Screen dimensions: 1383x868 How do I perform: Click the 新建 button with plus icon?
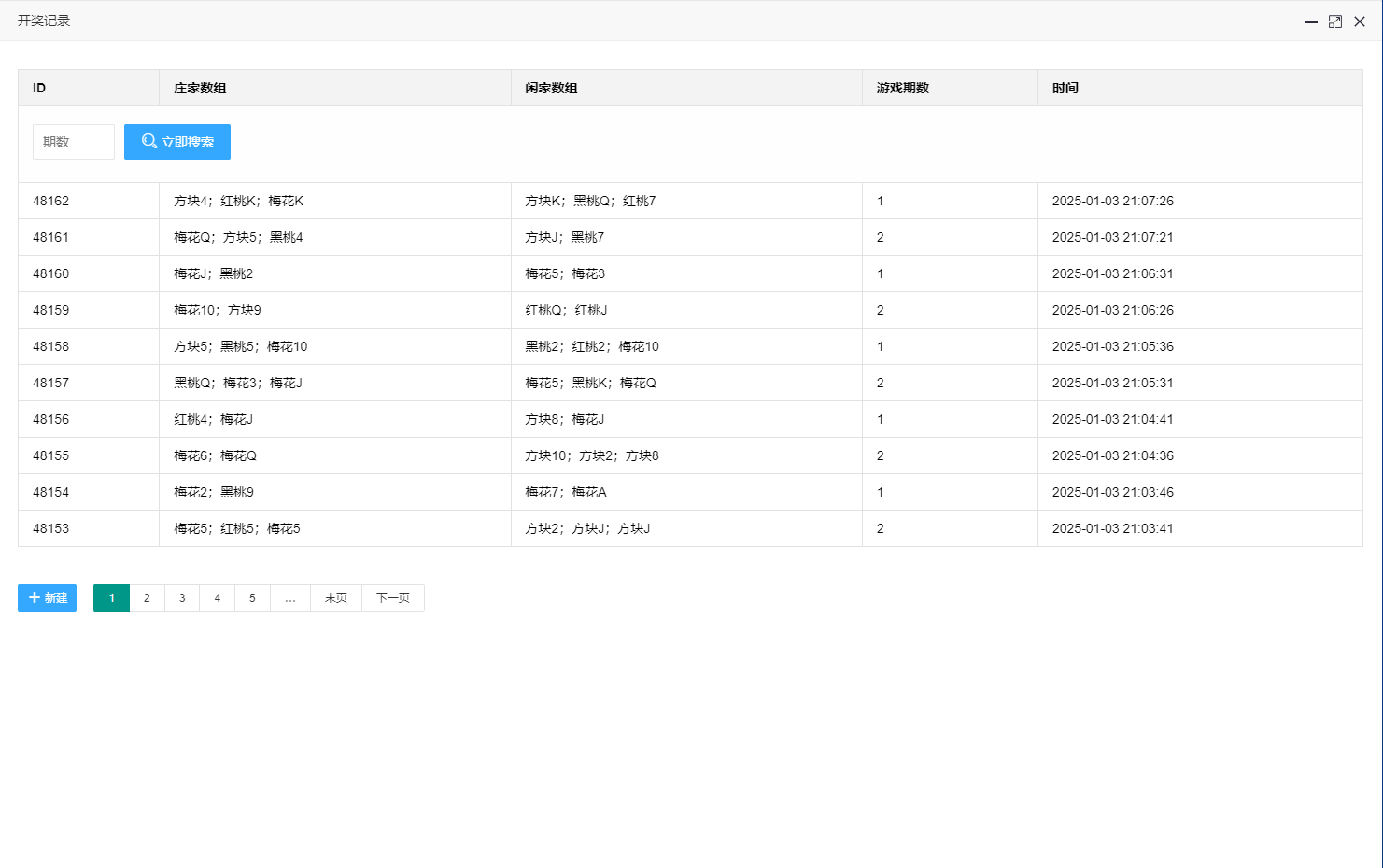48,598
